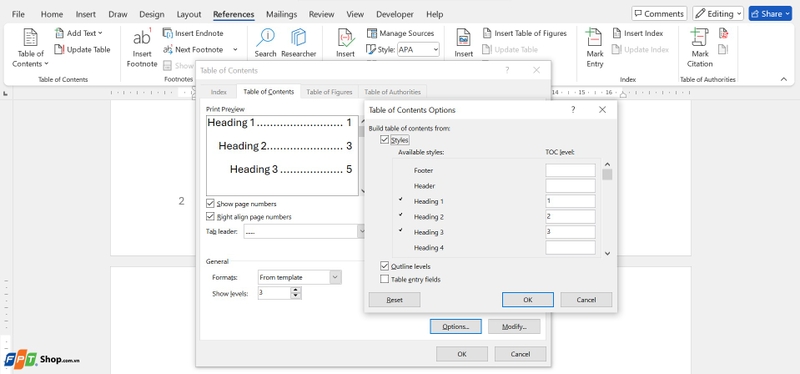Click OK in the Table of Contents dialog
This screenshot has width=800, height=374.
point(462,354)
